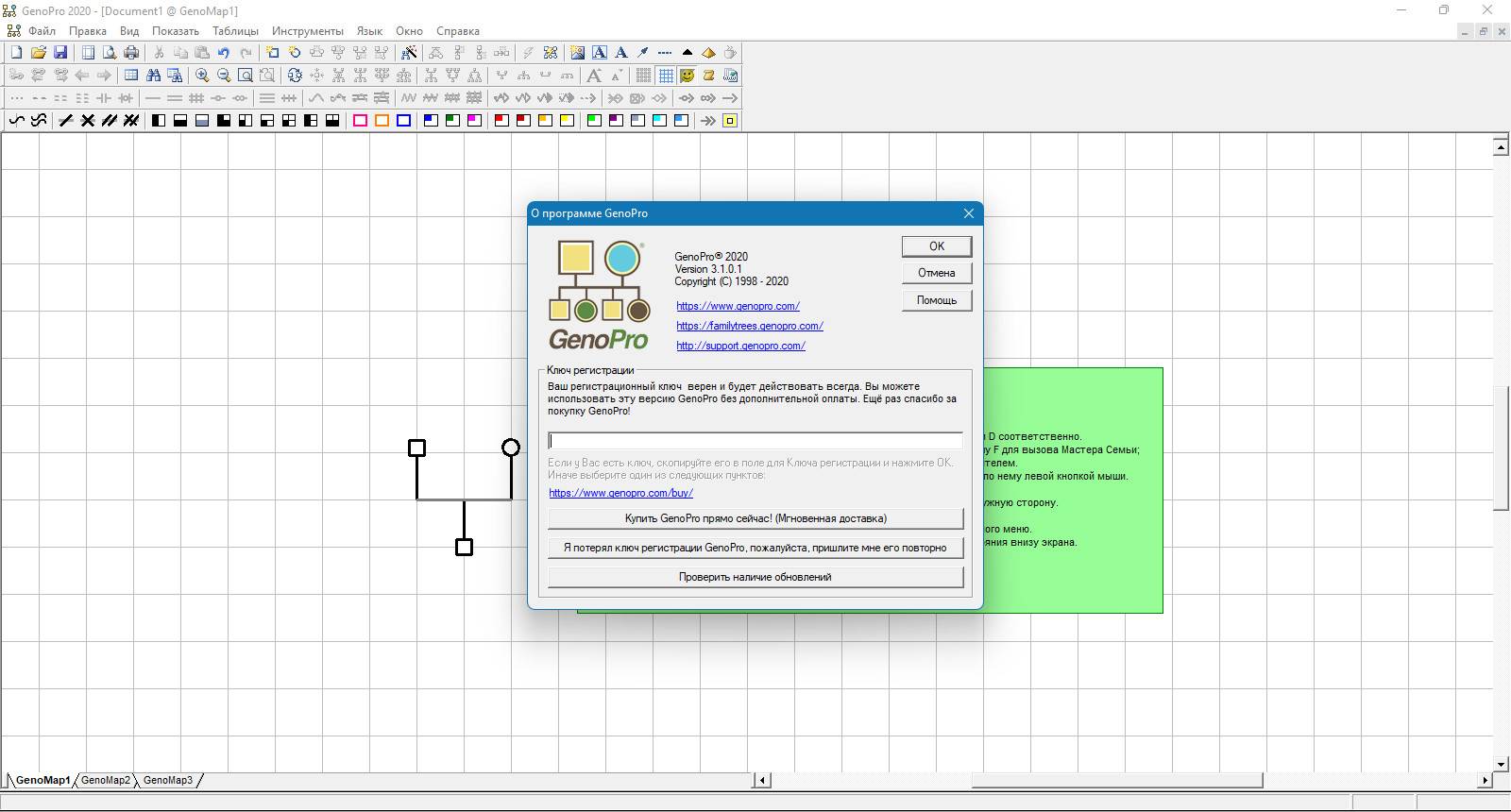Click the double chevron arrow on the color toolbar
Screen dimensions: 1511x812
[x=708, y=121]
